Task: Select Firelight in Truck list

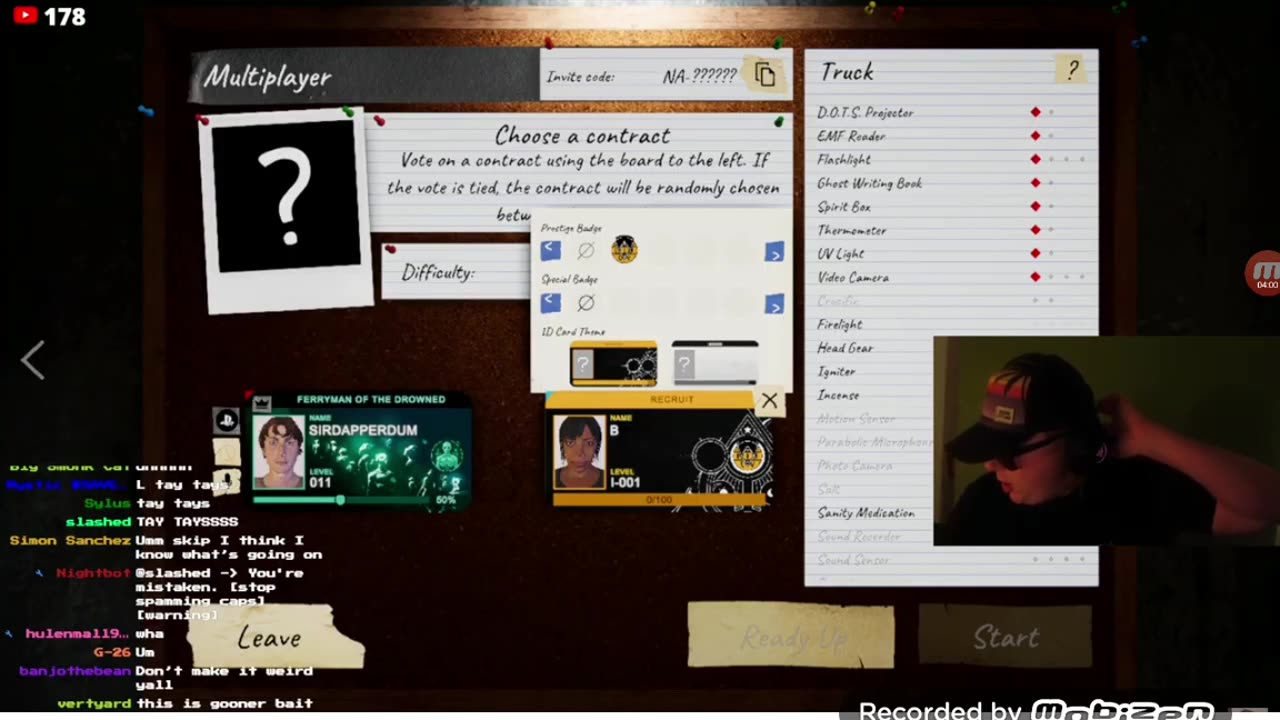Action: pos(840,324)
